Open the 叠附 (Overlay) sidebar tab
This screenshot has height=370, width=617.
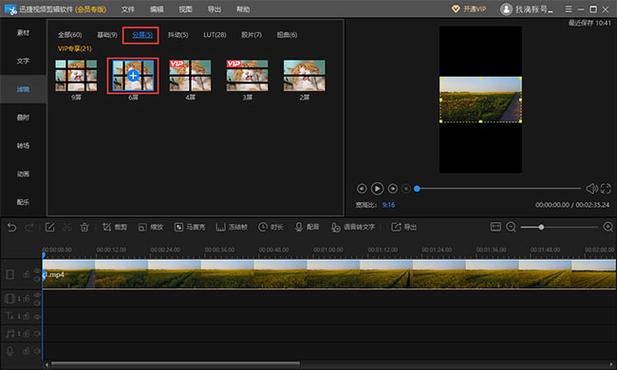click(x=23, y=117)
